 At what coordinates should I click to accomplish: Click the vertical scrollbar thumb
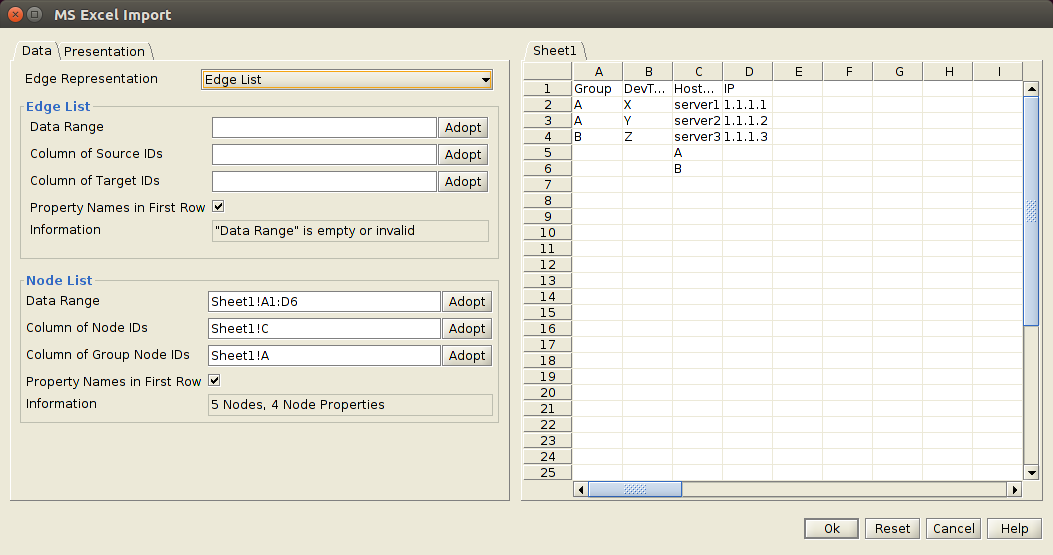(x=1032, y=211)
